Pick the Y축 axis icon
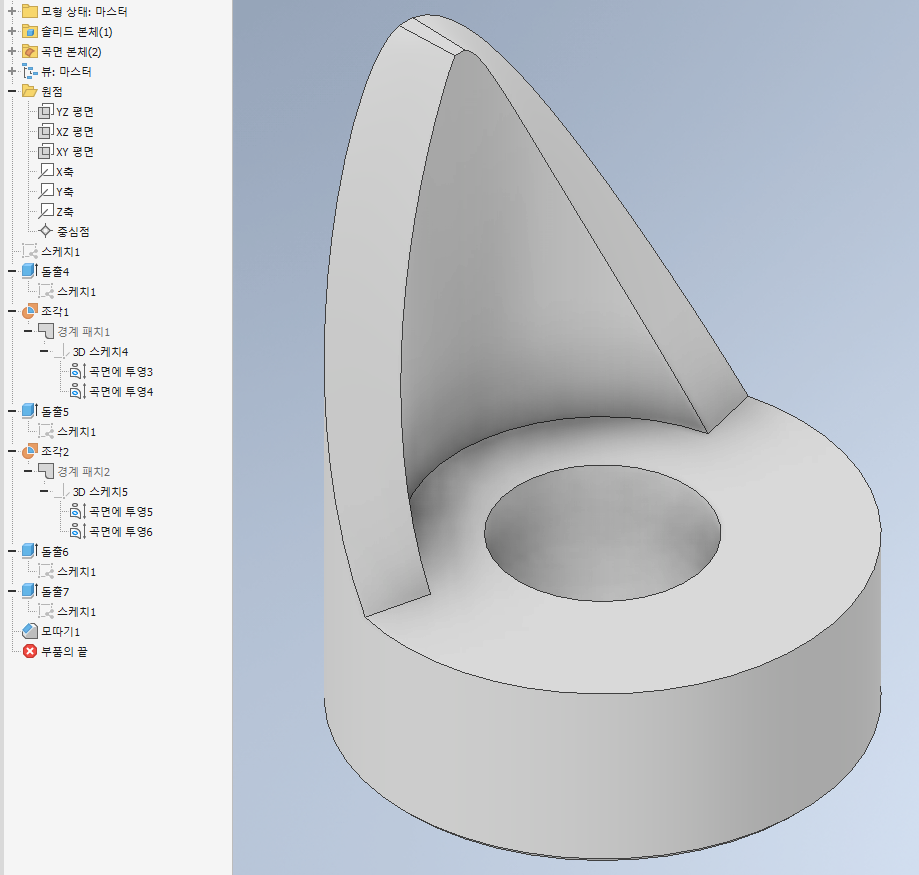 [46, 191]
